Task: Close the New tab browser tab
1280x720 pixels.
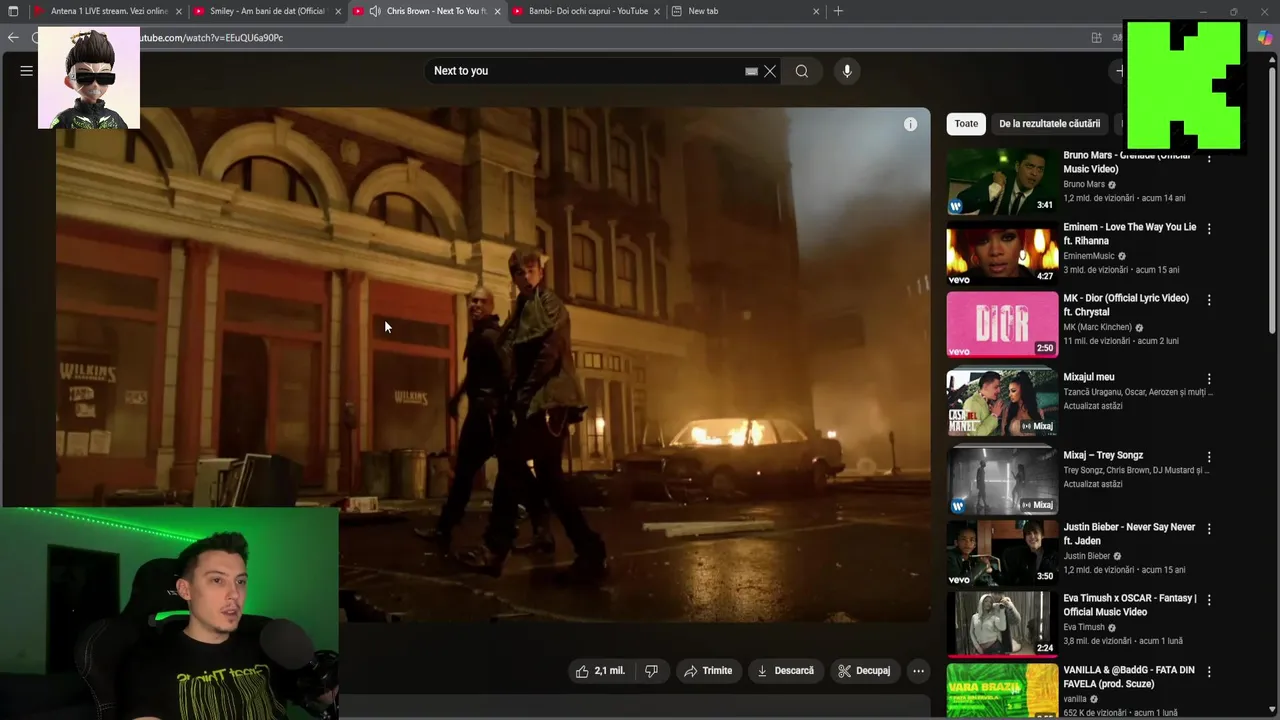Action: coord(816,11)
